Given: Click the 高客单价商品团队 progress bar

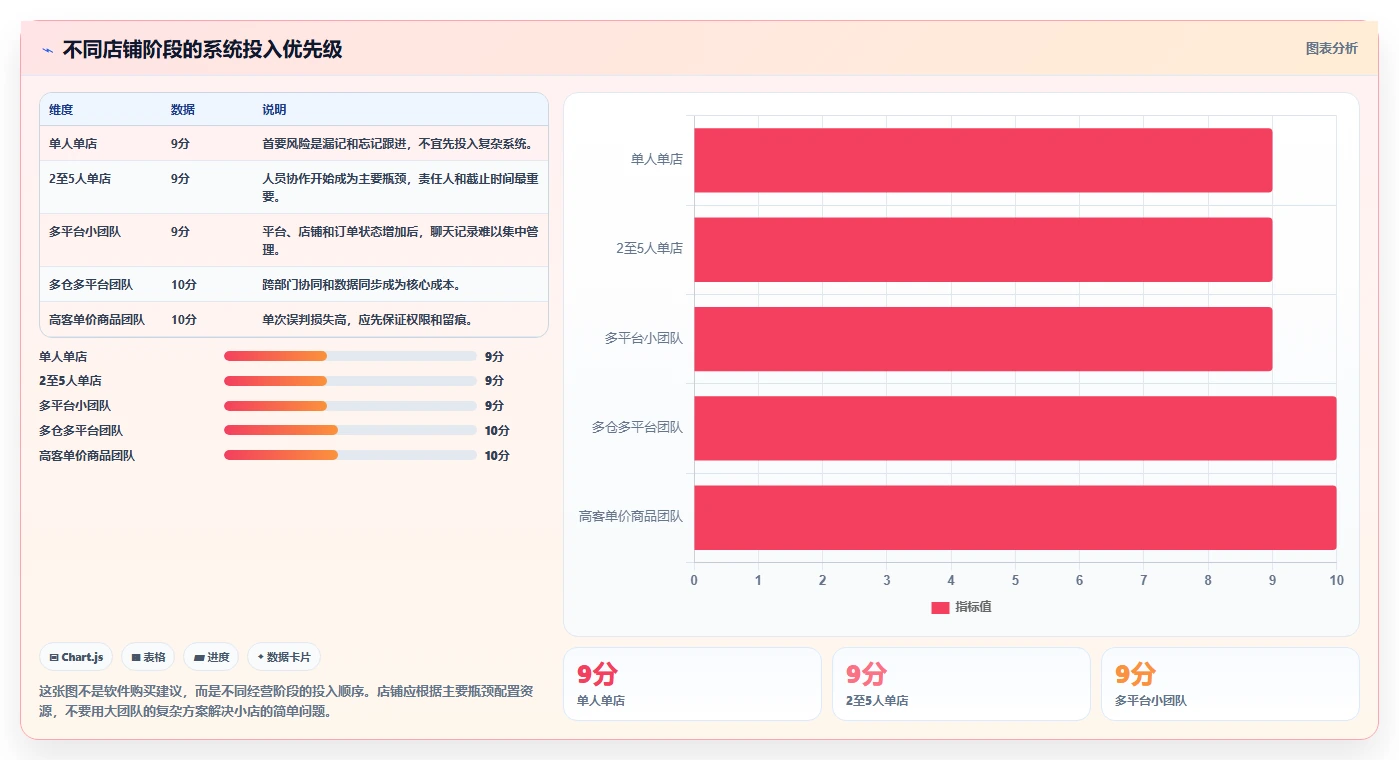Looking at the screenshot, I should [350, 455].
